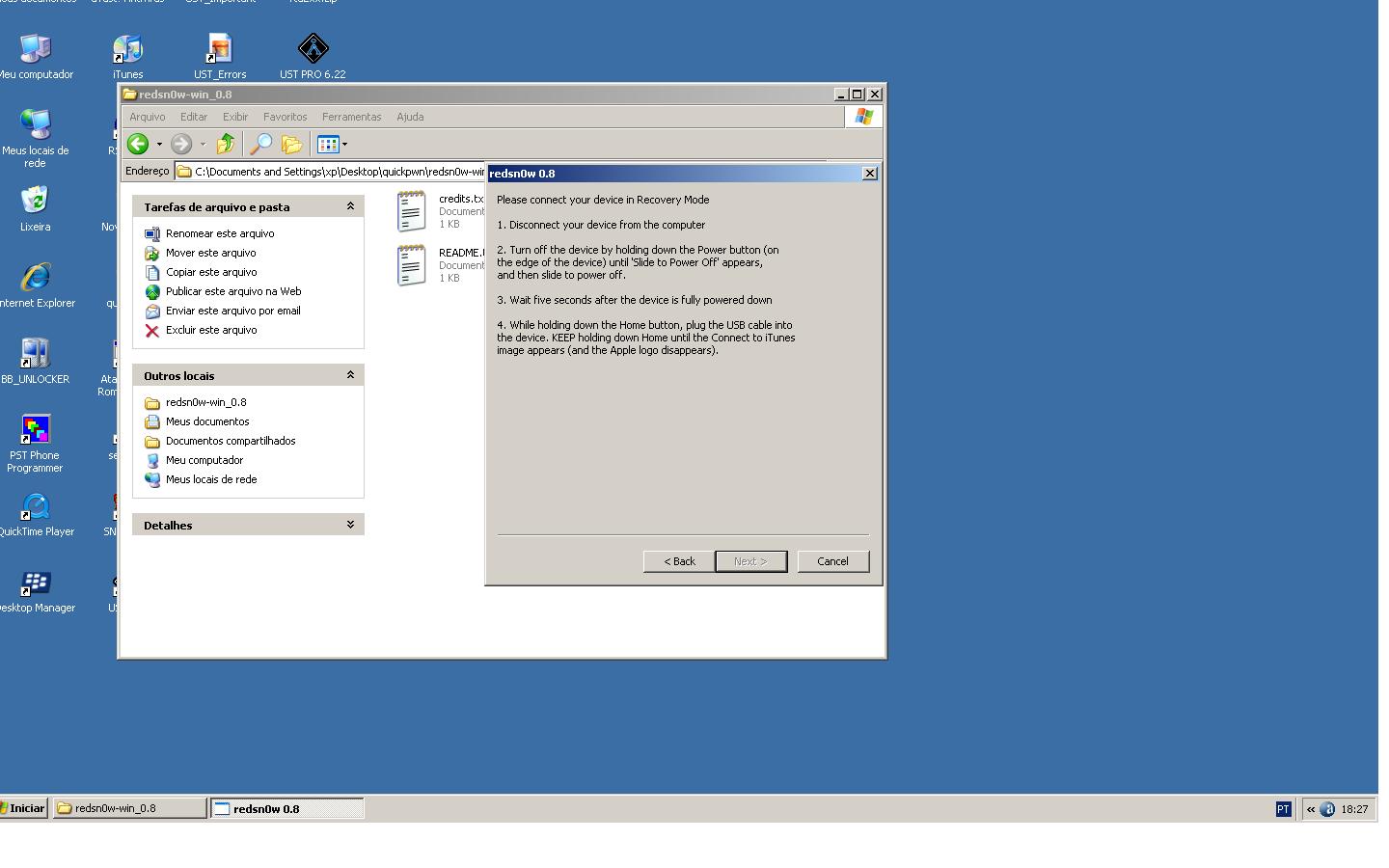Select the README file icon
This screenshot has width=1389, height=868.
point(411,265)
